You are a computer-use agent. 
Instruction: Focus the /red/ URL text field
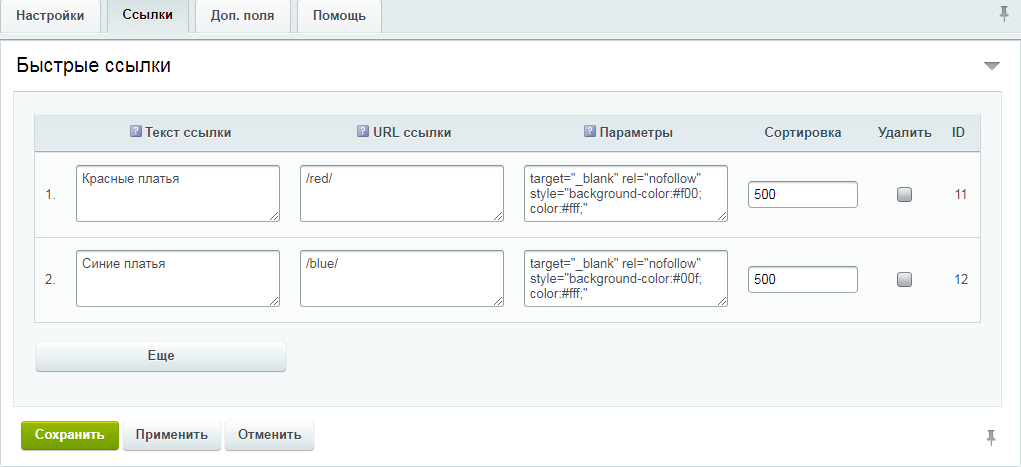point(401,193)
